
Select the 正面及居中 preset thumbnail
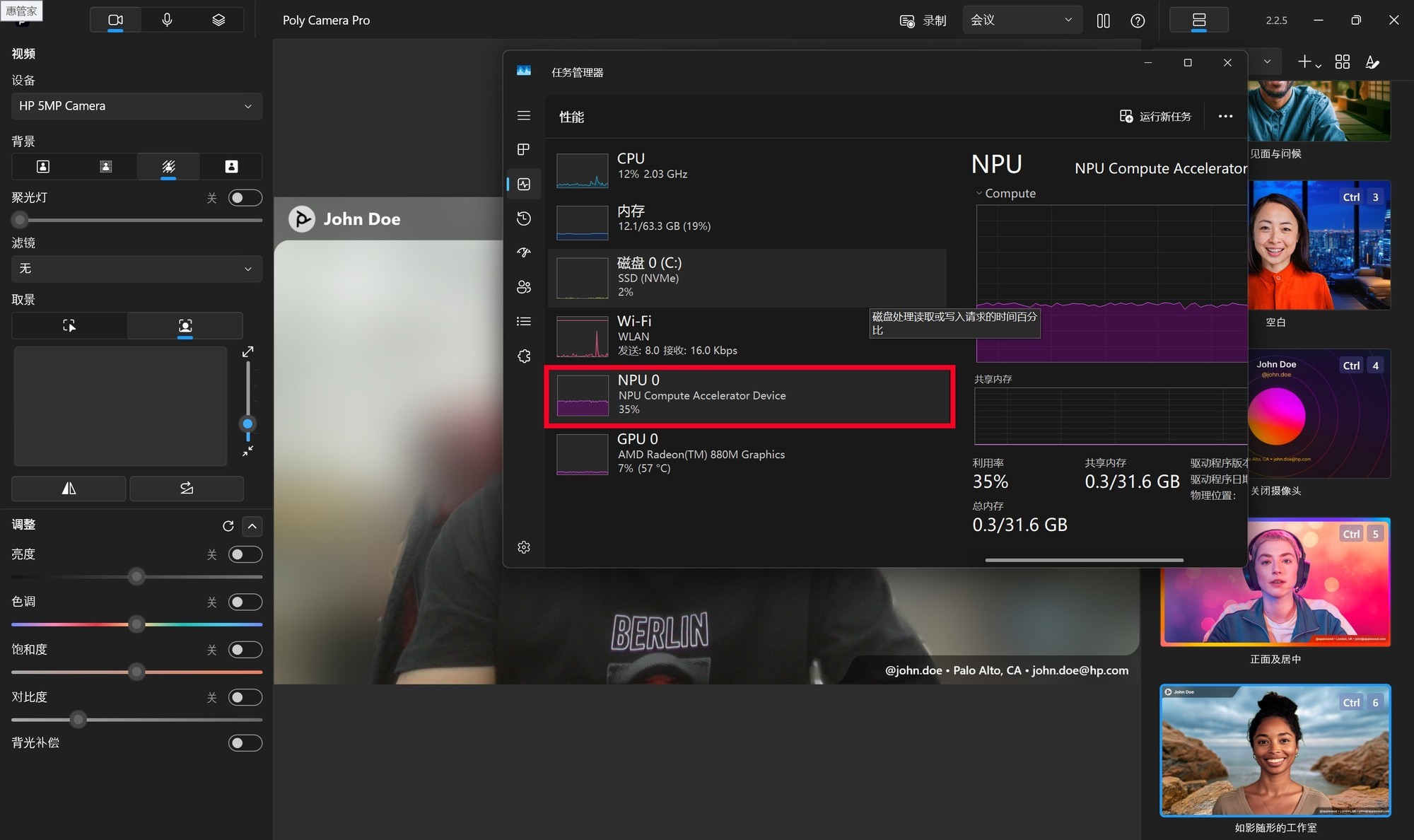click(x=1275, y=582)
